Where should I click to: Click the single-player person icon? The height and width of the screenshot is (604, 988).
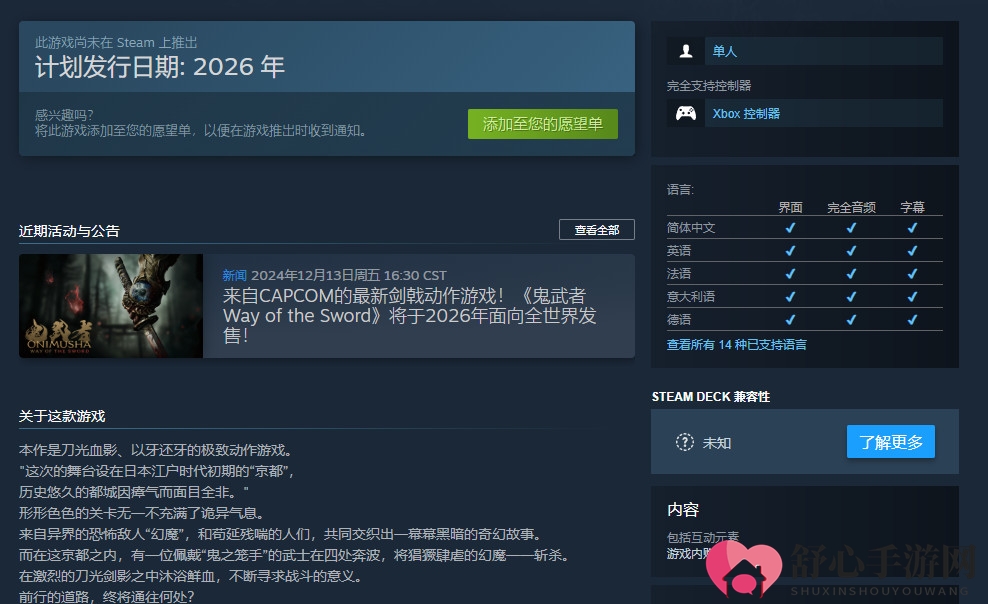tap(686, 51)
